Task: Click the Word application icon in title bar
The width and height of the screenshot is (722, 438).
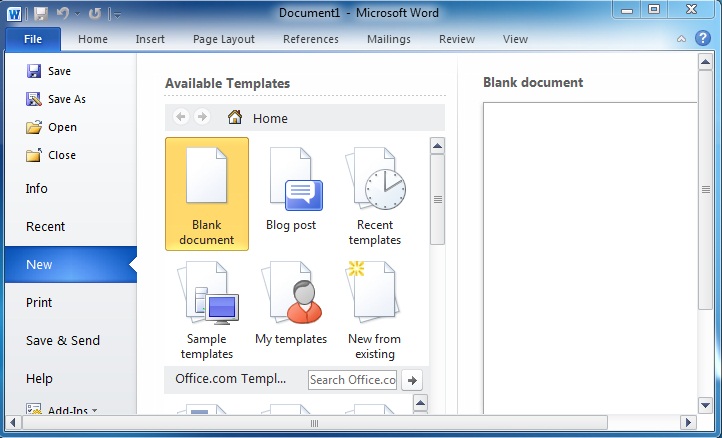Action: coord(14,14)
